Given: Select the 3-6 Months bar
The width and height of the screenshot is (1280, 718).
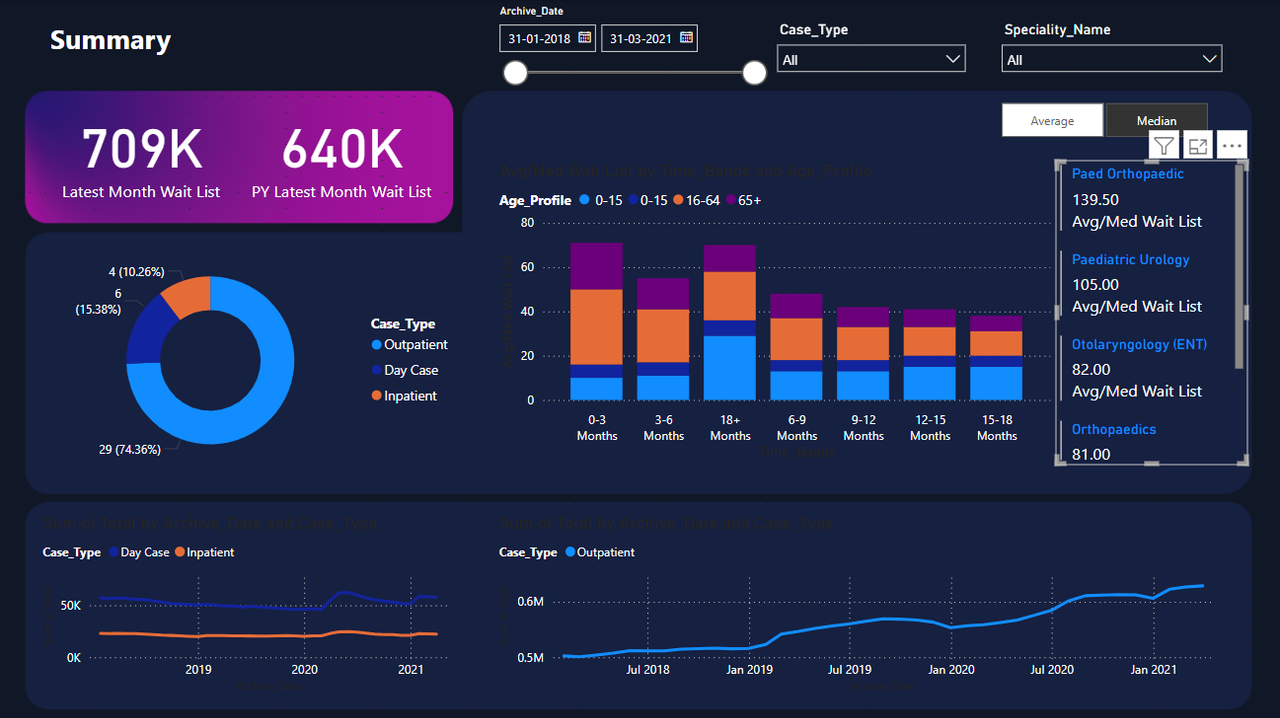Looking at the screenshot, I should pos(664,339).
